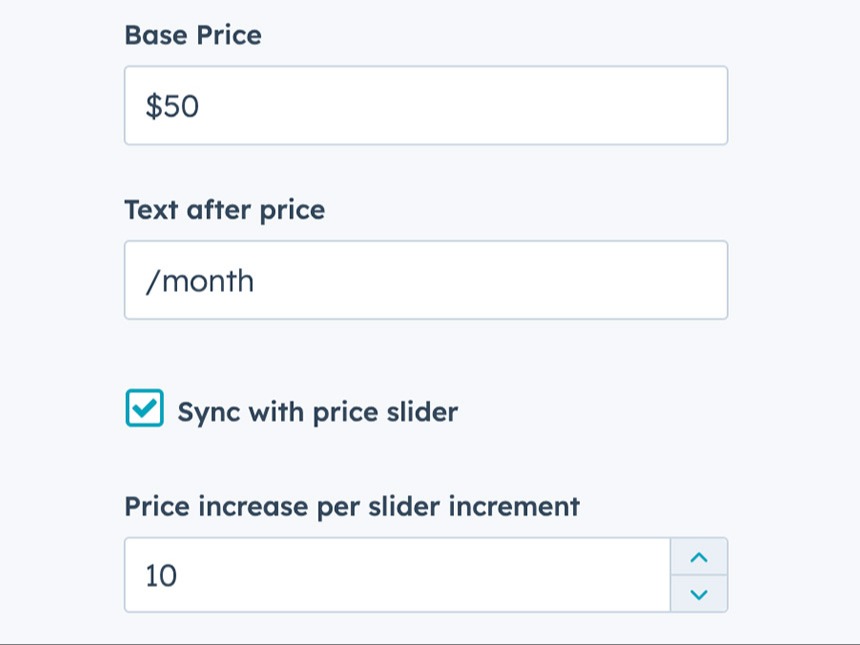Click the Text after price label
Viewport: 860px width, 645px height.
tap(223, 210)
